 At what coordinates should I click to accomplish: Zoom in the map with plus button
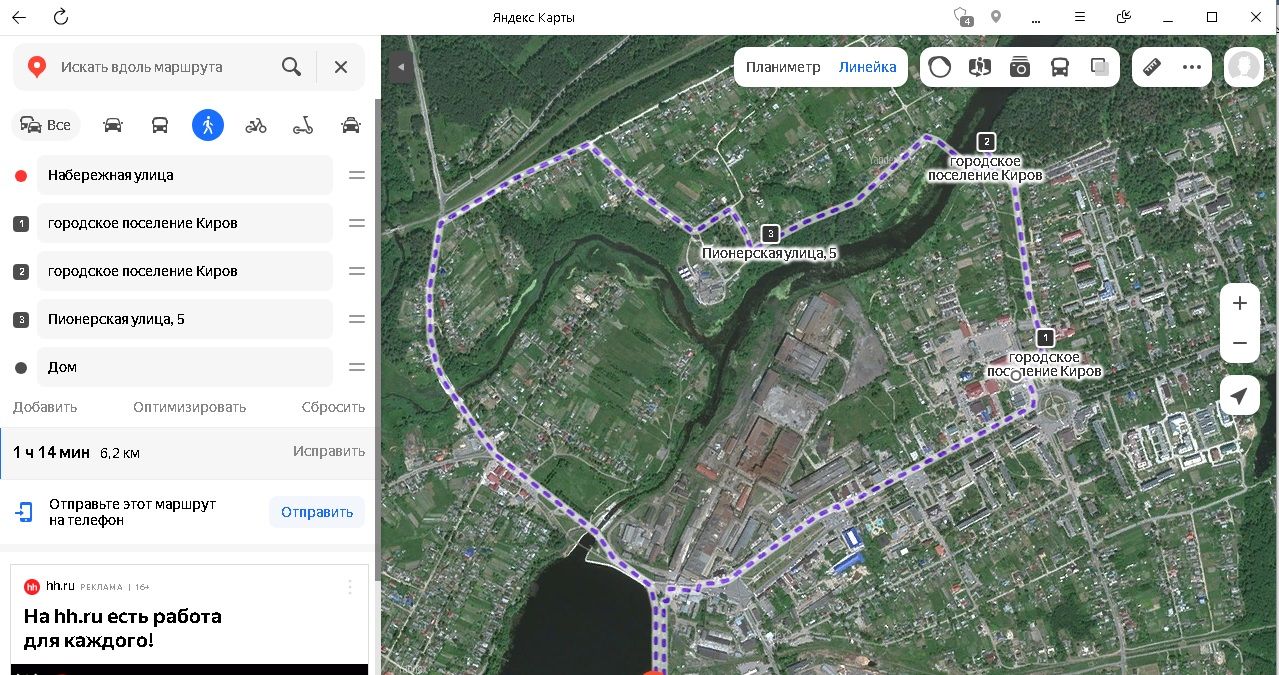coord(1240,303)
